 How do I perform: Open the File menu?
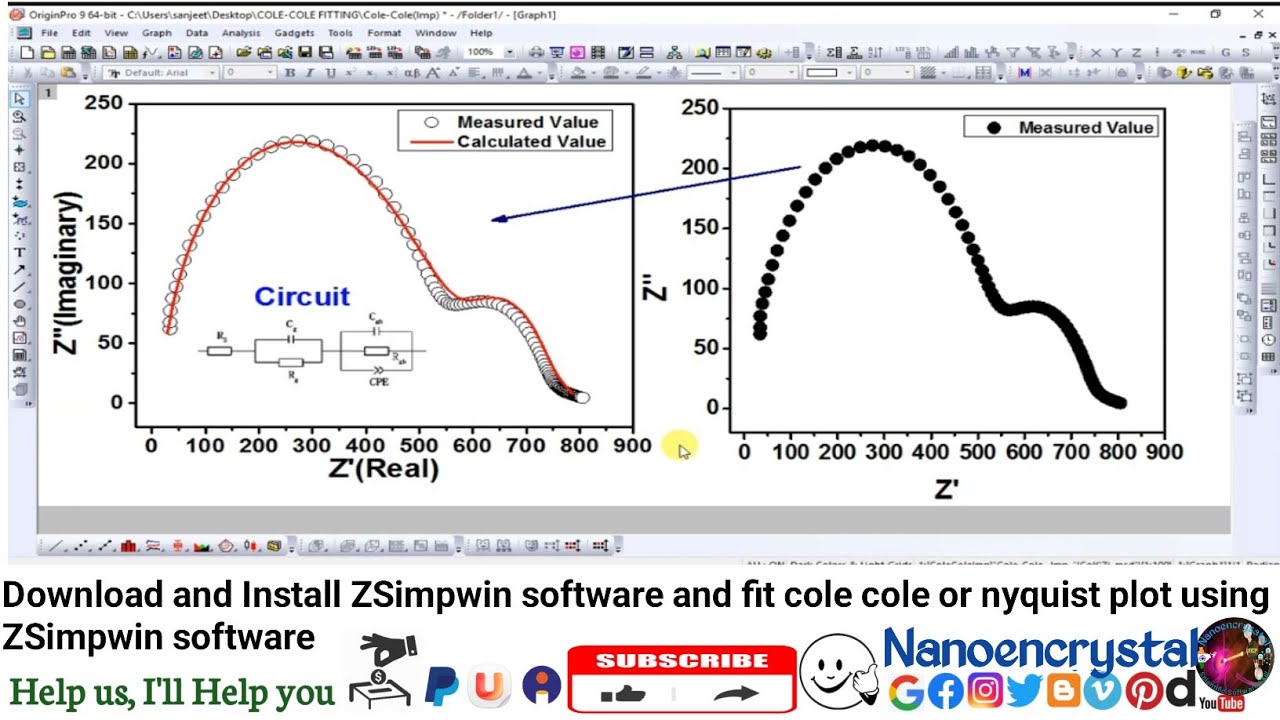[49, 33]
